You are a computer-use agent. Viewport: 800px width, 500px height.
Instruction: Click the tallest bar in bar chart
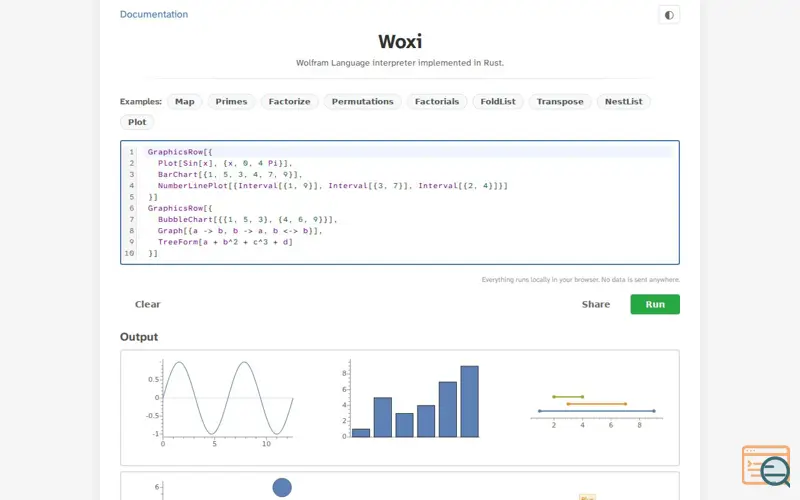(x=469, y=401)
